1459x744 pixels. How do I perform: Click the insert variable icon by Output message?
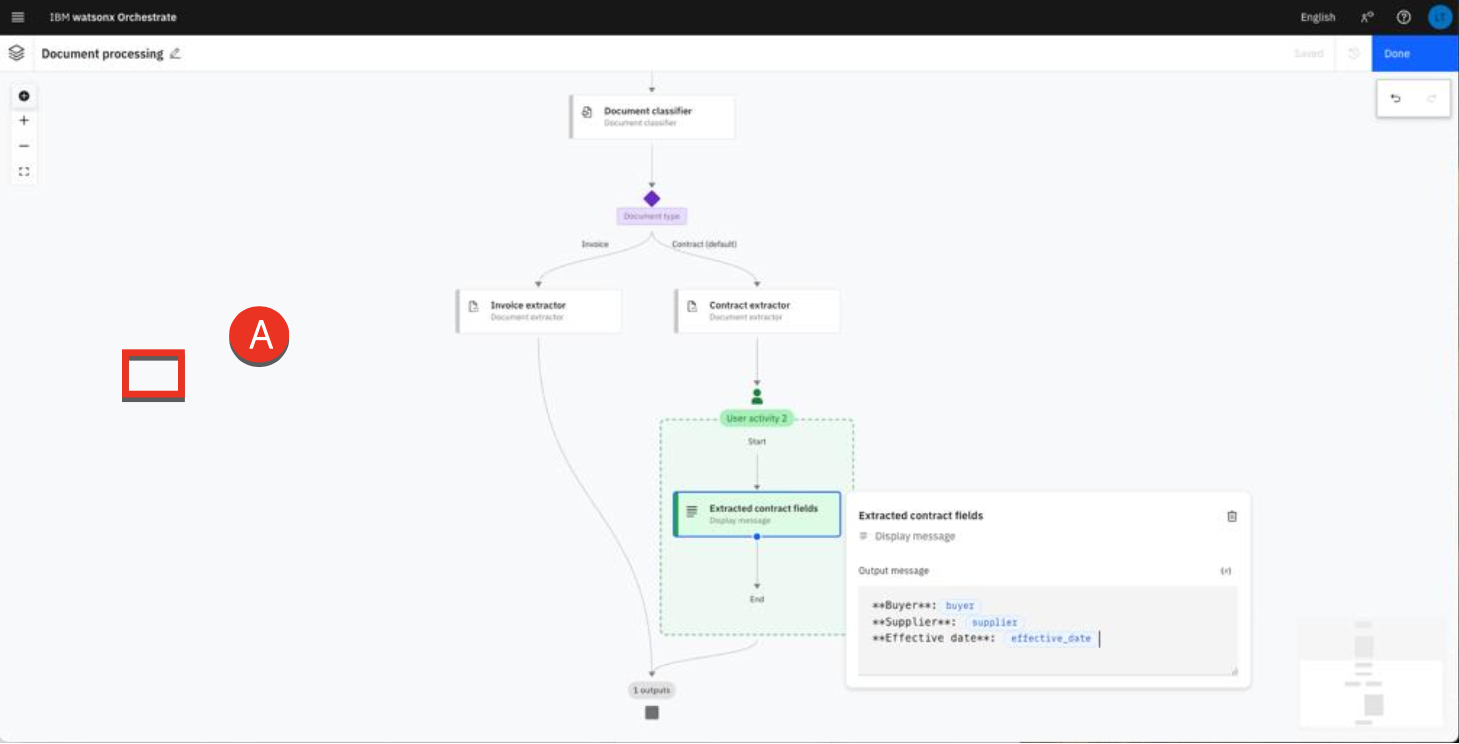[1225, 571]
